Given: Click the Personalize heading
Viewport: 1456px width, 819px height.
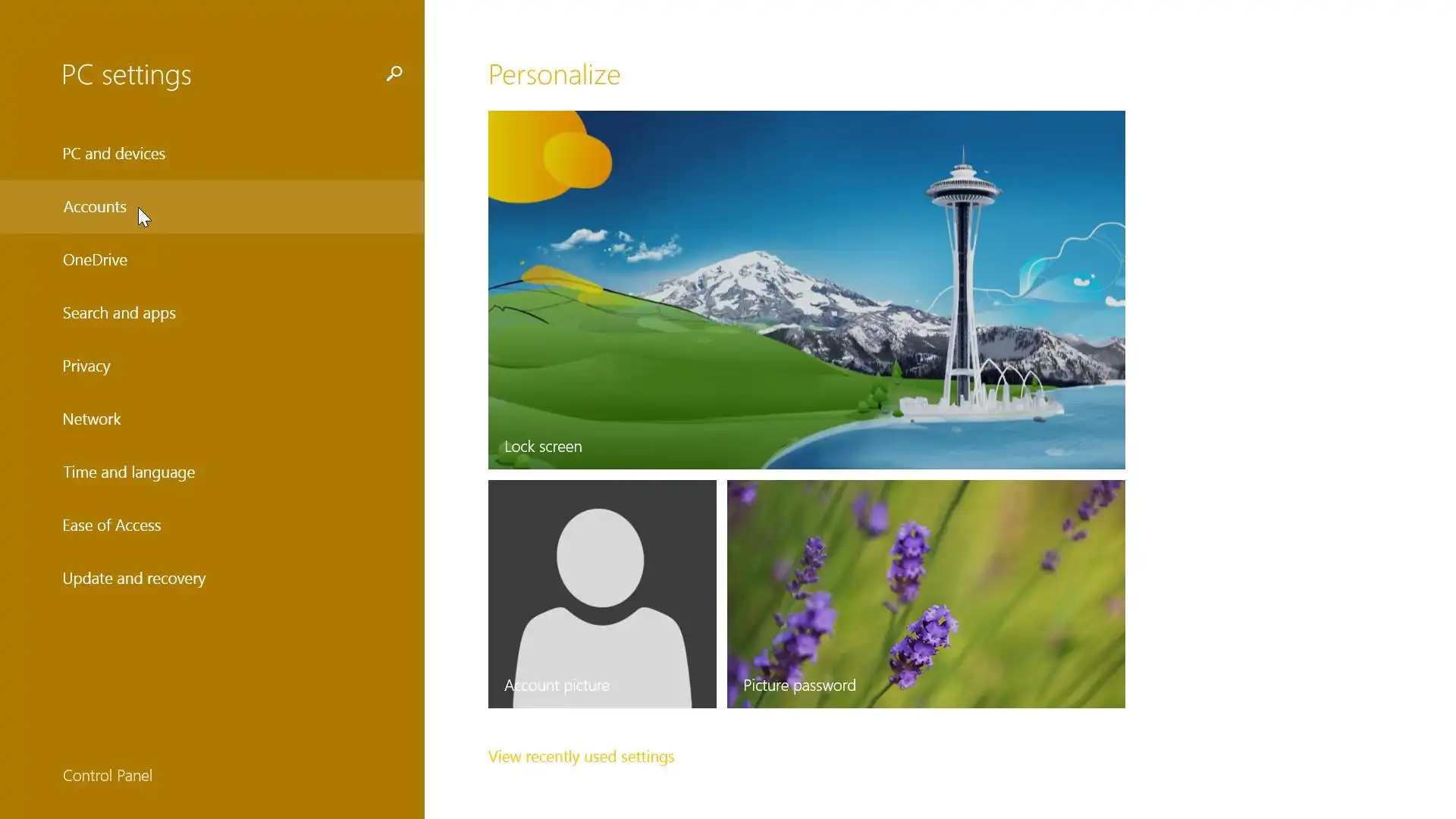Looking at the screenshot, I should pos(554,74).
